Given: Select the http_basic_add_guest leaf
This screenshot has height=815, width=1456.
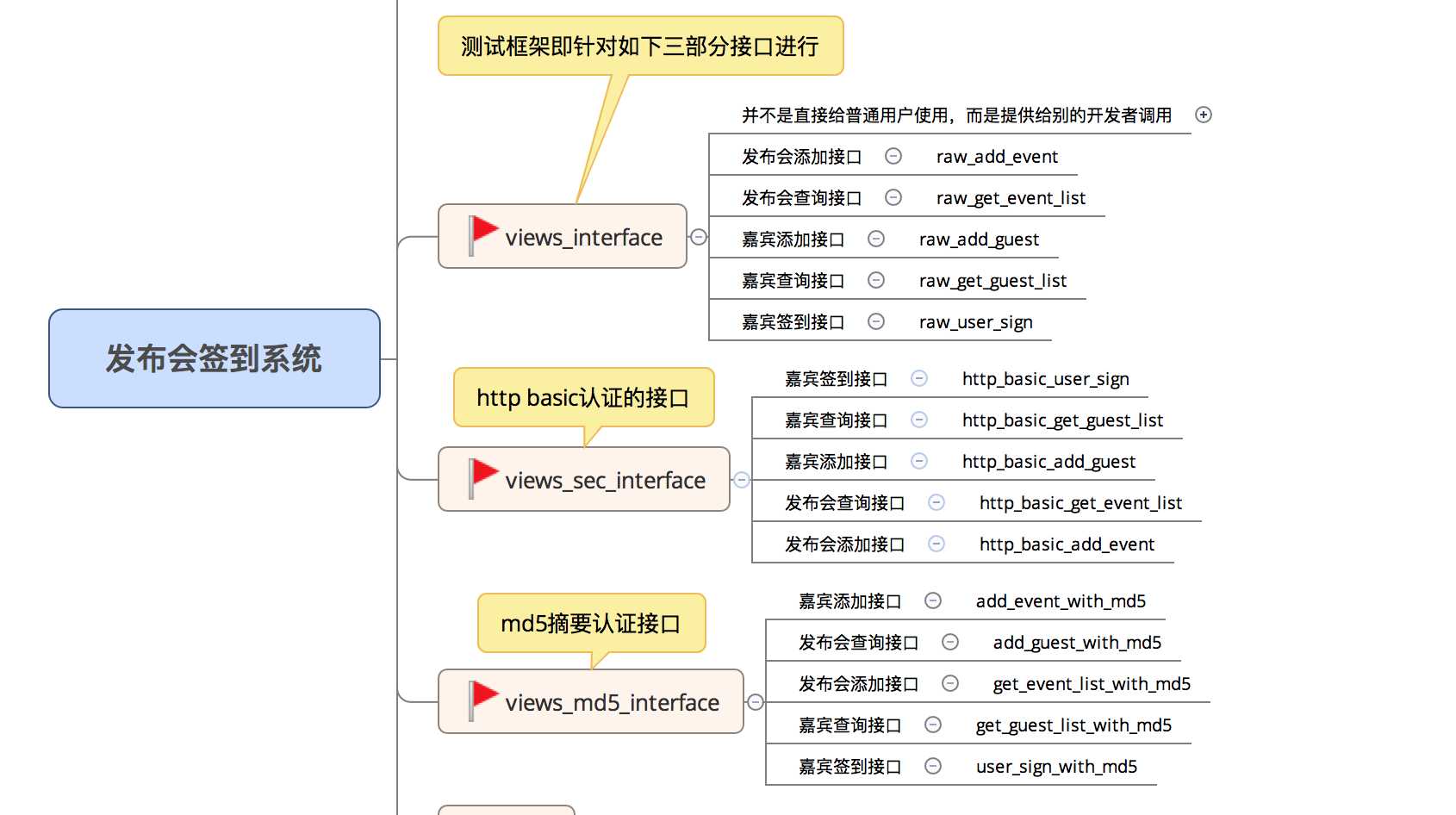Looking at the screenshot, I should tap(1048, 462).
